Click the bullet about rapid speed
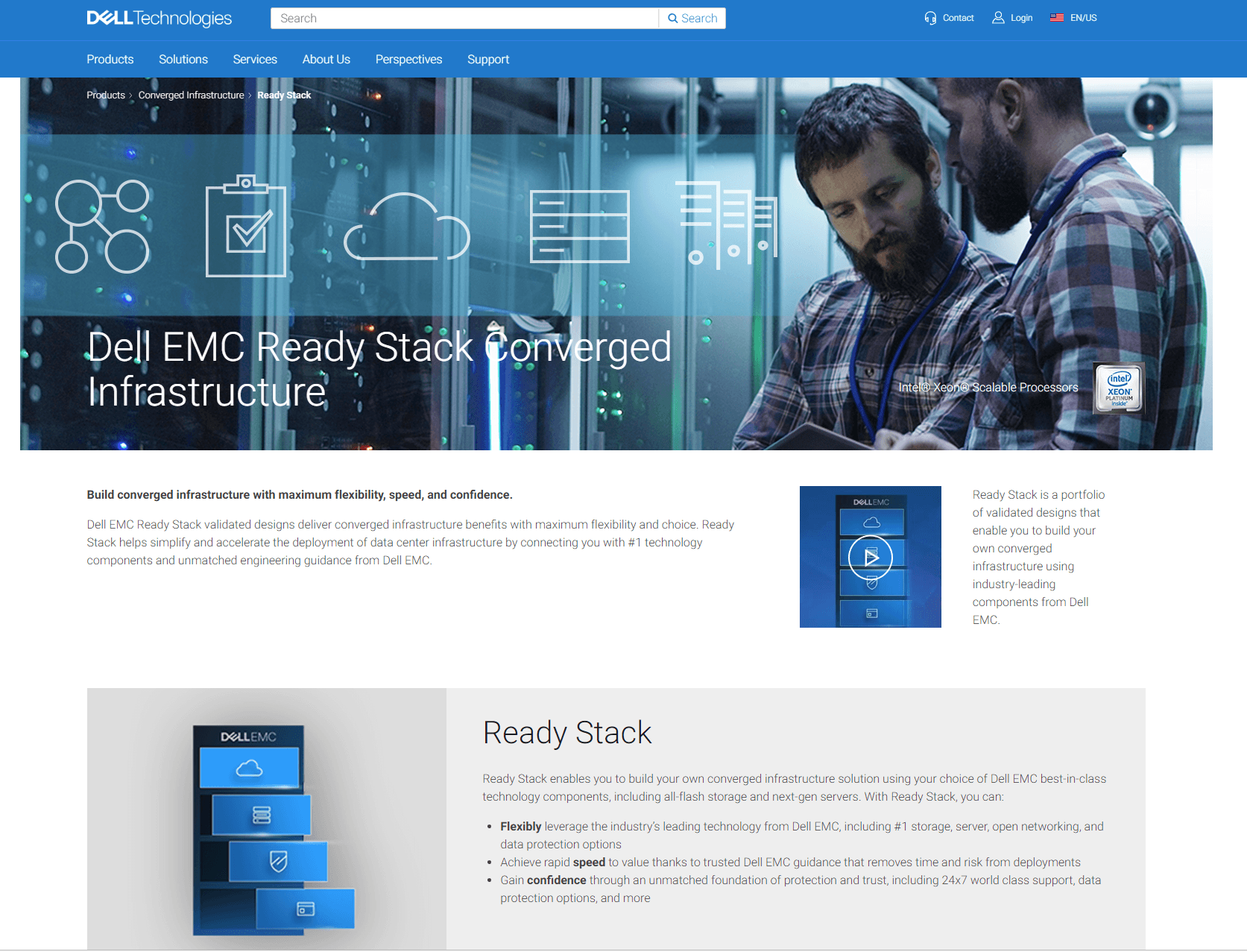The width and height of the screenshot is (1247, 952). pyautogui.click(x=790, y=862)
